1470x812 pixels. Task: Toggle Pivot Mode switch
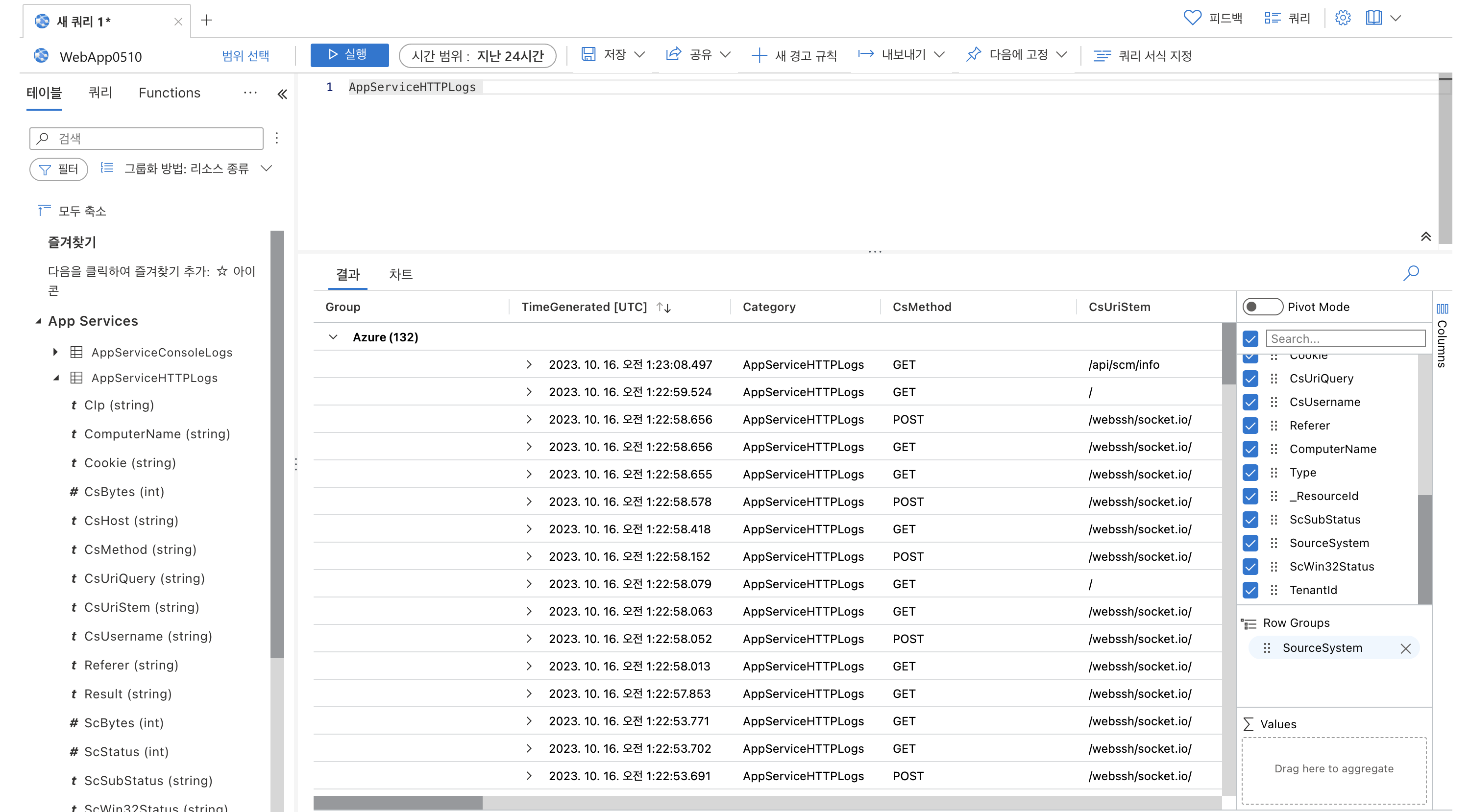coord(1262,307)
